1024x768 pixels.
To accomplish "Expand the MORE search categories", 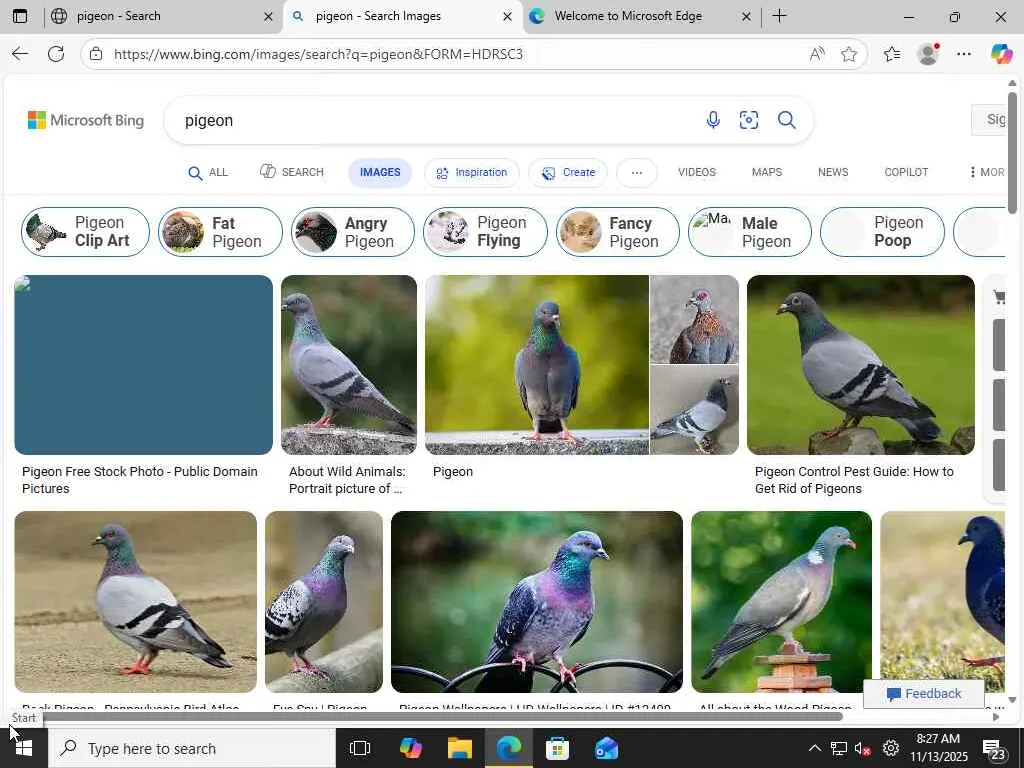I will [x=987, y=172].
